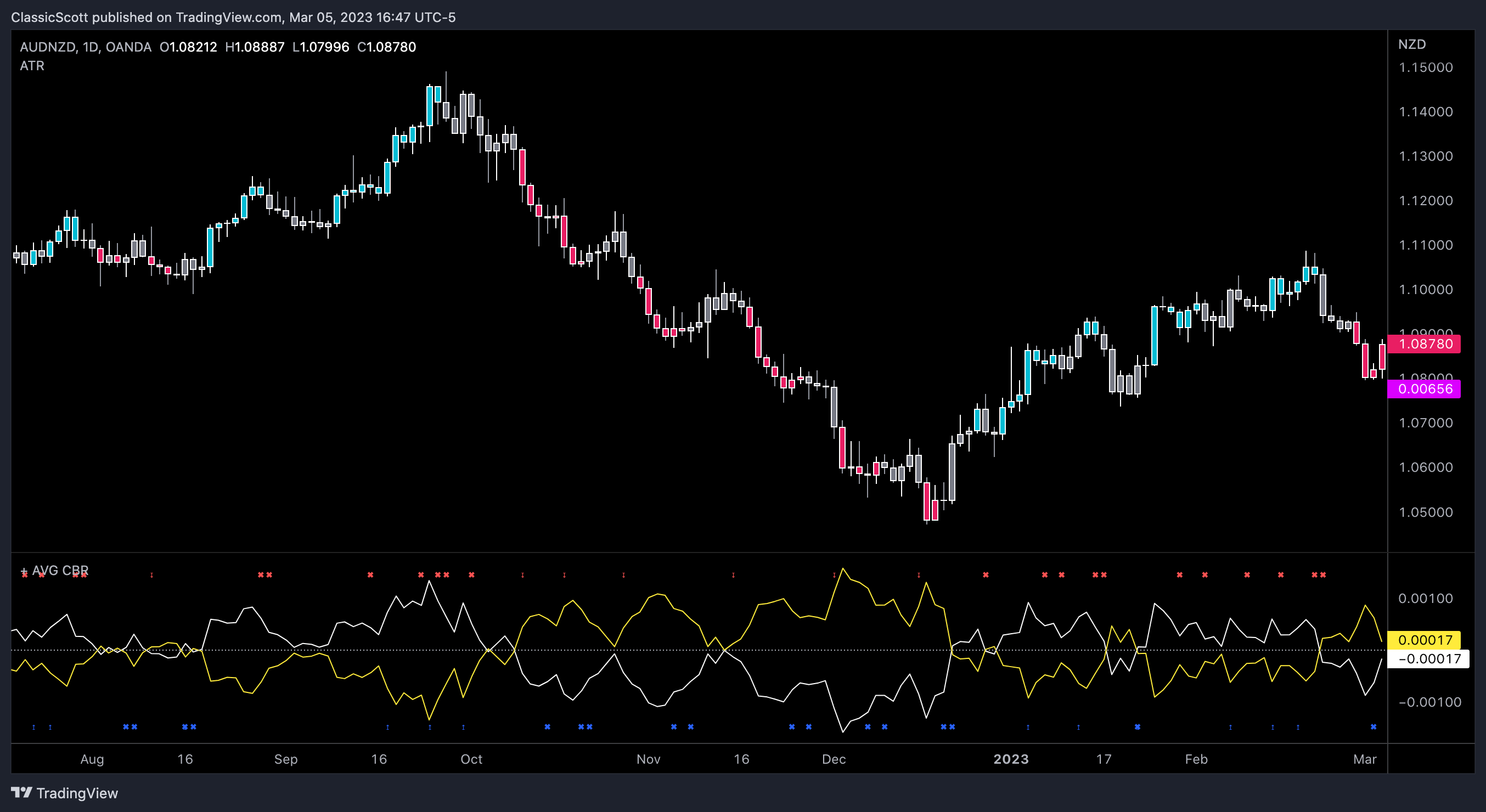Image resolution: width=1486 pixels, height=812 pixels.
Task: Click the 1.15000 price axis label
Action: [x=1426, y=67]
